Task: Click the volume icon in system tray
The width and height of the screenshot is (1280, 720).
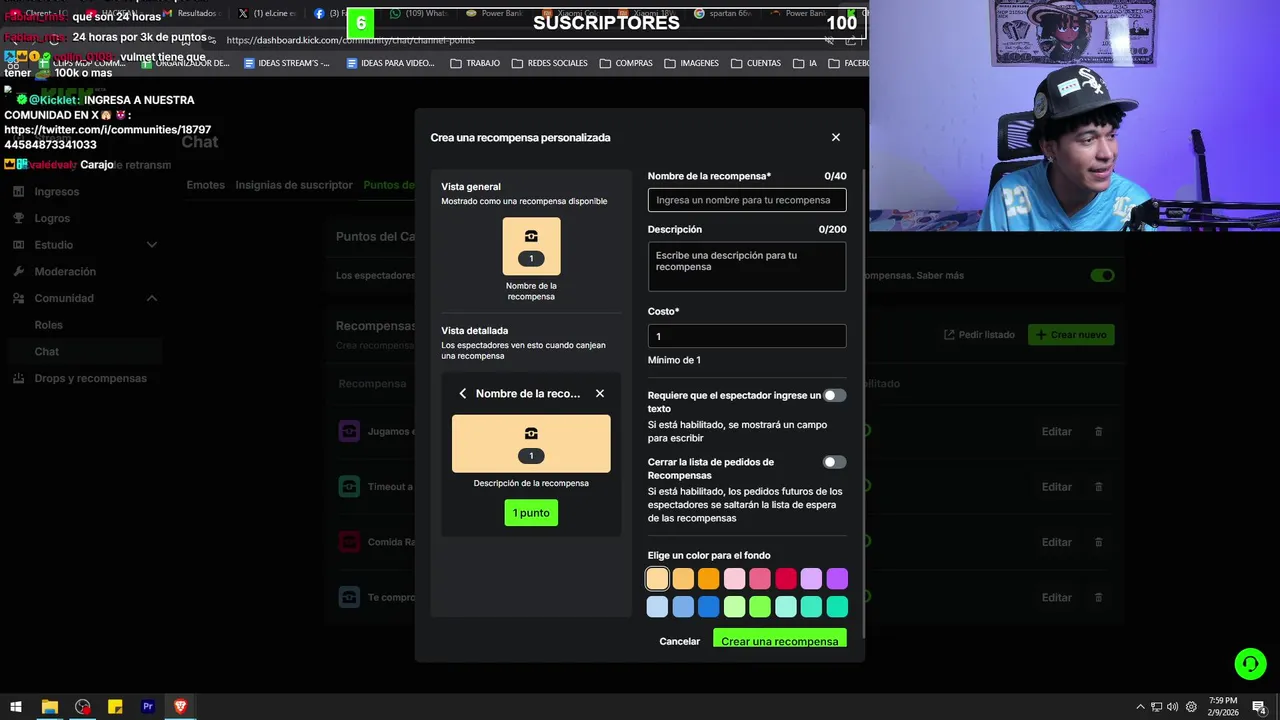Action: point(1172,707)
